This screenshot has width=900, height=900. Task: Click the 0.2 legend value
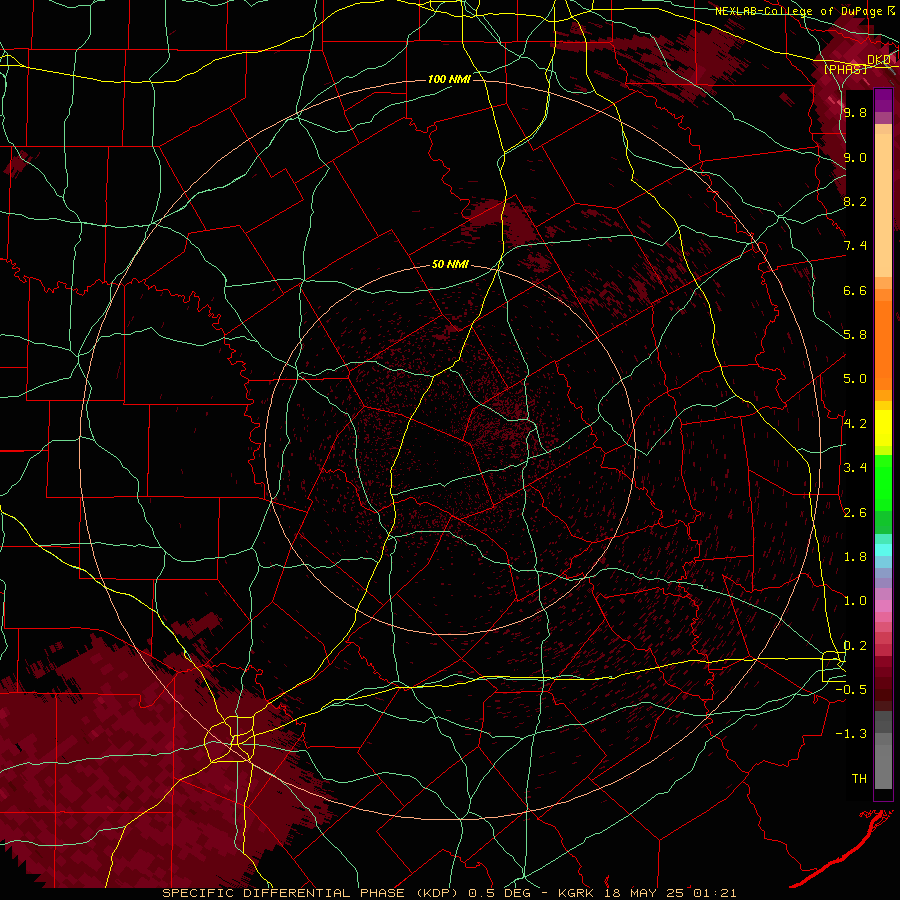click(x=855, y=646)
